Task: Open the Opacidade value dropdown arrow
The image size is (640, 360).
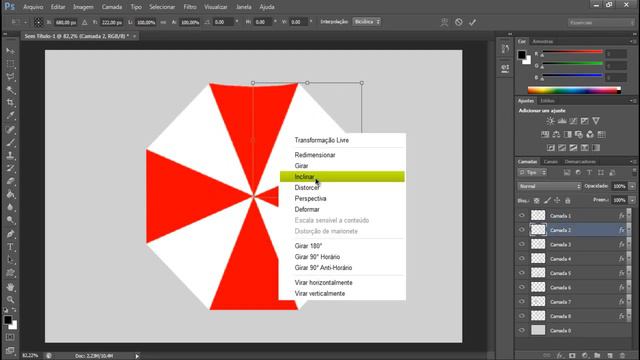Action: [632, 186]
